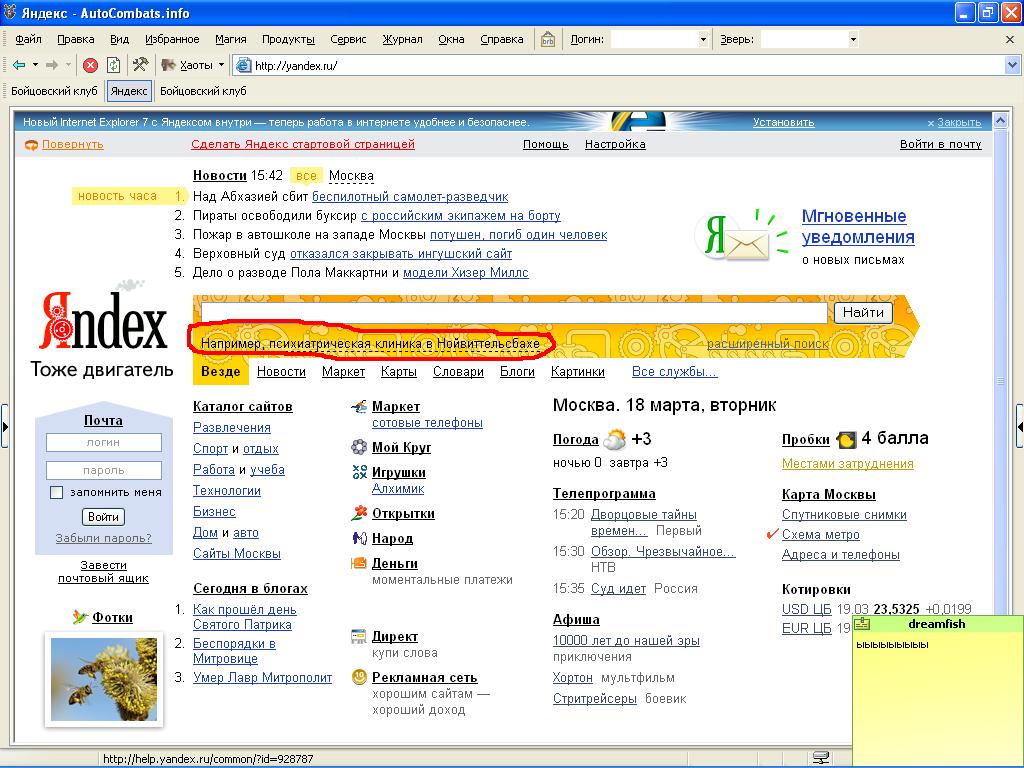This screenshot has height=768, width=1024.
Task: Open the Забыли пароль? link
Action: [103, 538]
